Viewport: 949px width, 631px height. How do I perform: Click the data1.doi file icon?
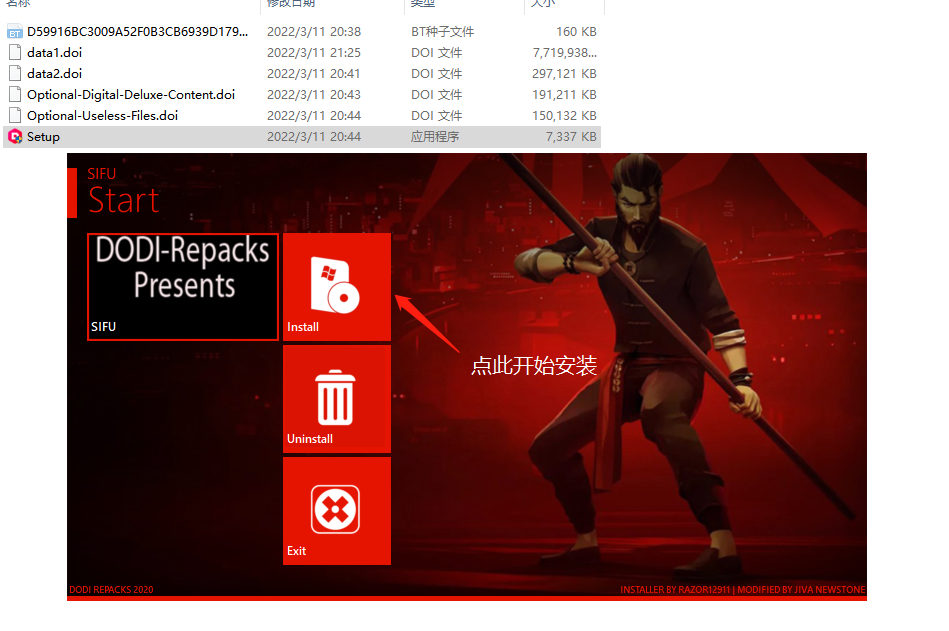click(x=15, y=52)
